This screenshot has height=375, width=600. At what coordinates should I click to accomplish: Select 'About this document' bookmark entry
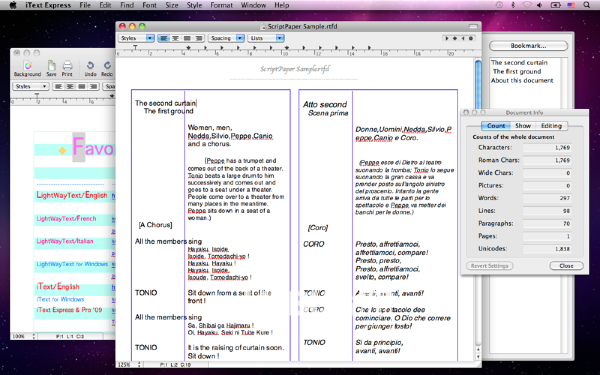pos(522,80)
